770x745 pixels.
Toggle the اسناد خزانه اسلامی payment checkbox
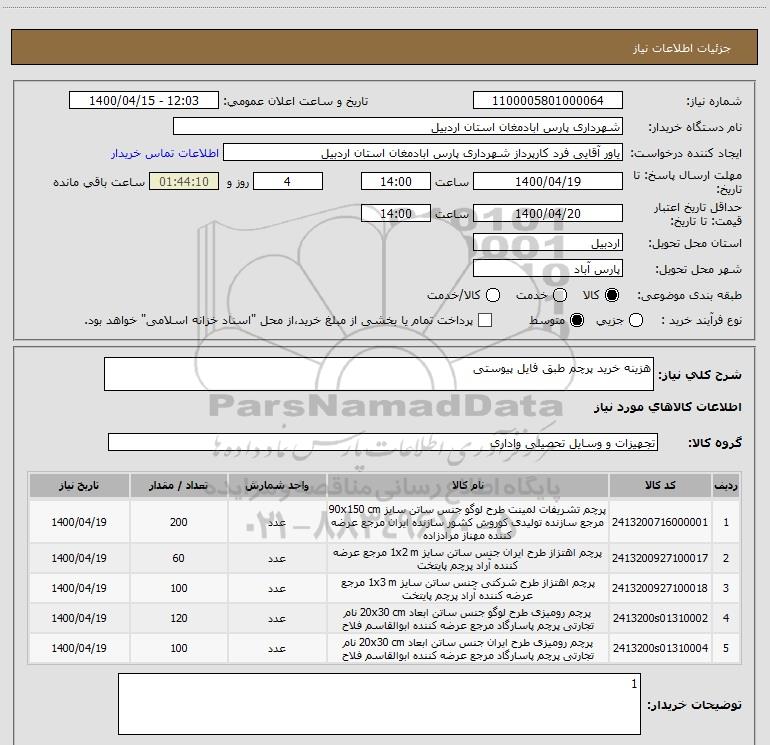(x=485, y=320)
